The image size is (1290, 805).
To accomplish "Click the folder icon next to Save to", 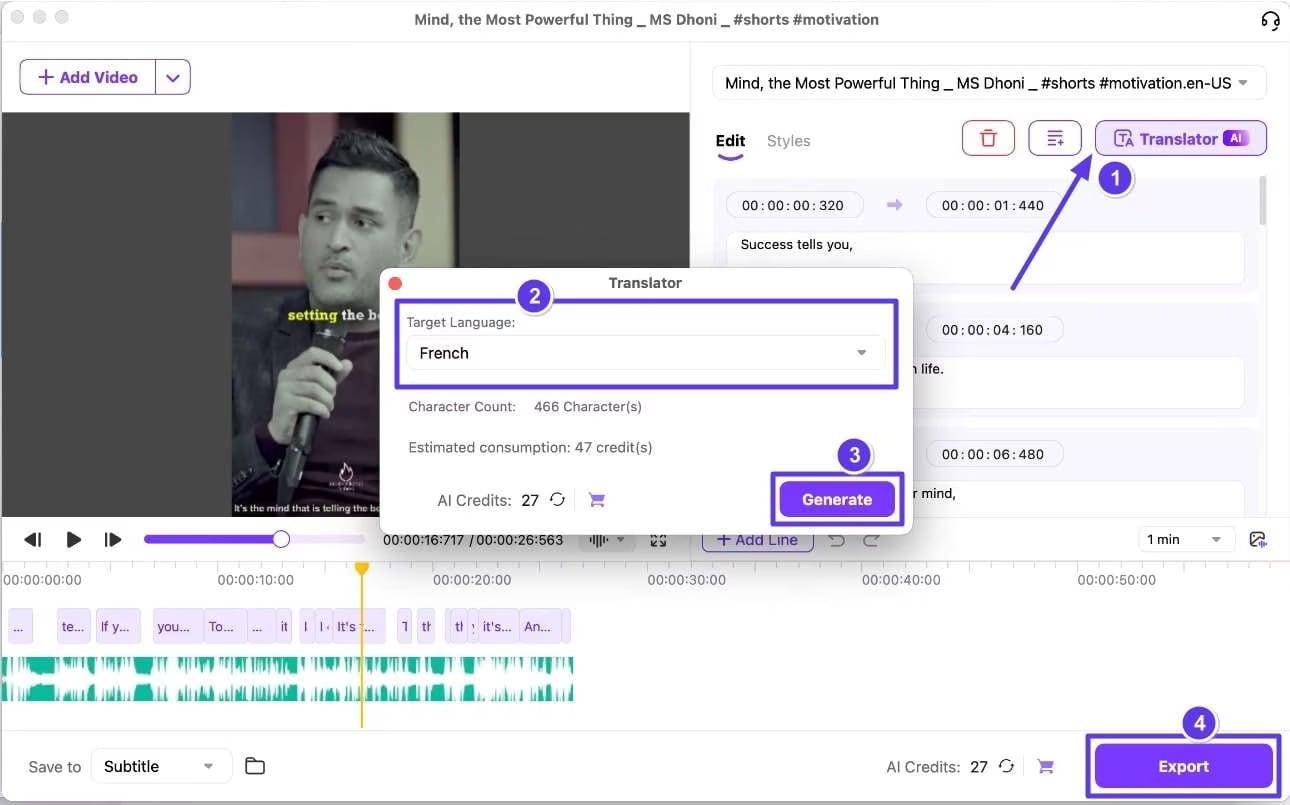I will (255, 766).
